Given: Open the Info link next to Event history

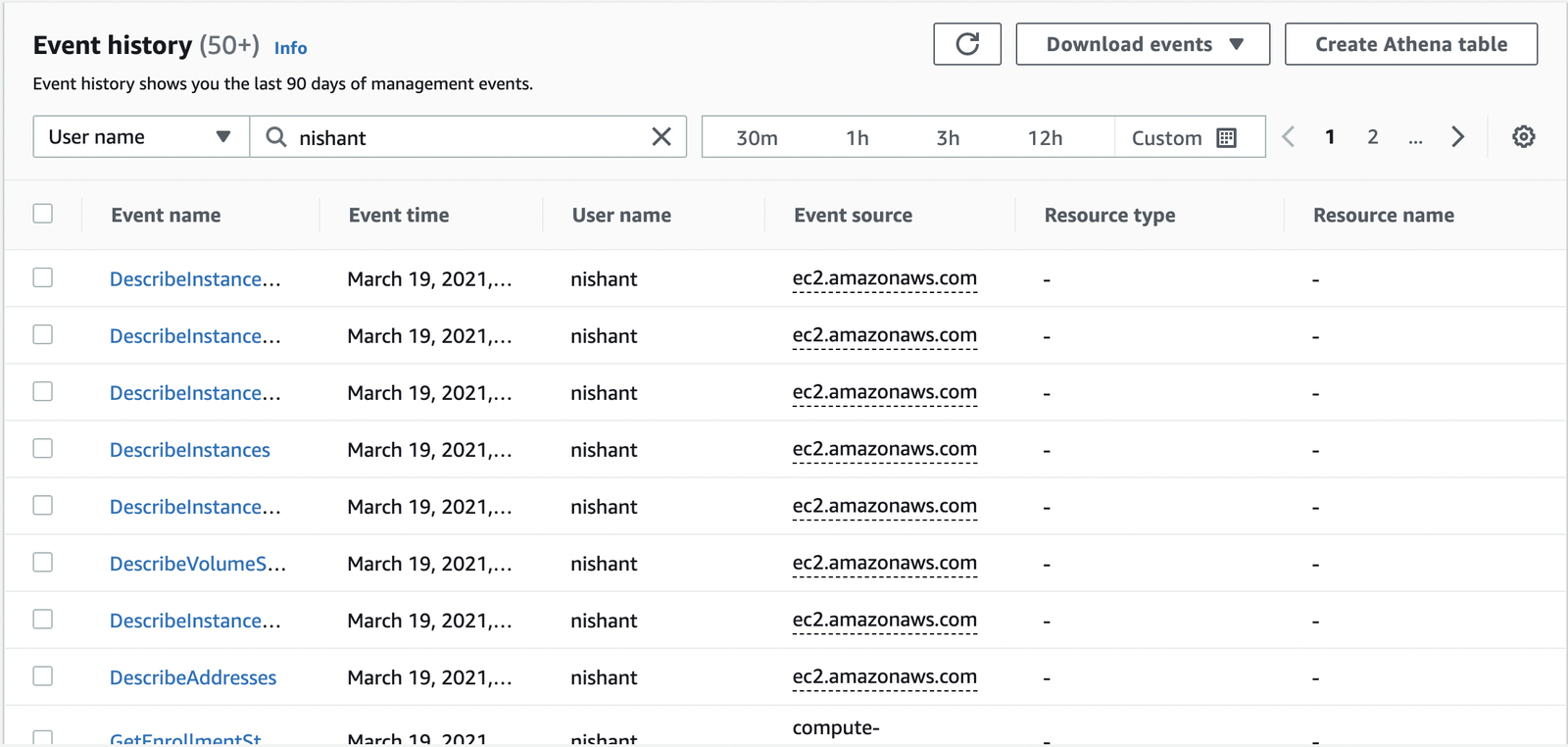Looking at the screenshot, I should [x=290, y=48].
